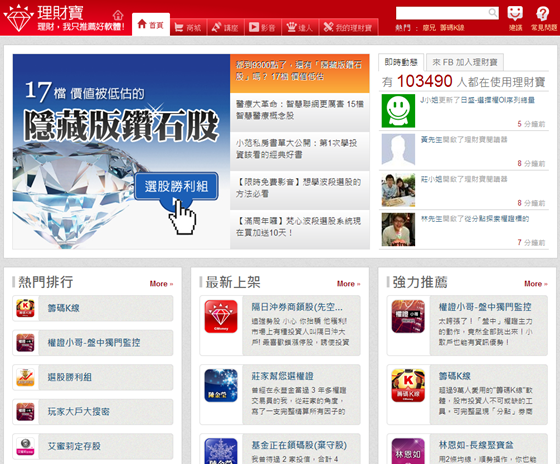Click 鍾金瑩 blue icon of 莊家幫您選權證
560x464 pixels.
click(x=221, y=385)
